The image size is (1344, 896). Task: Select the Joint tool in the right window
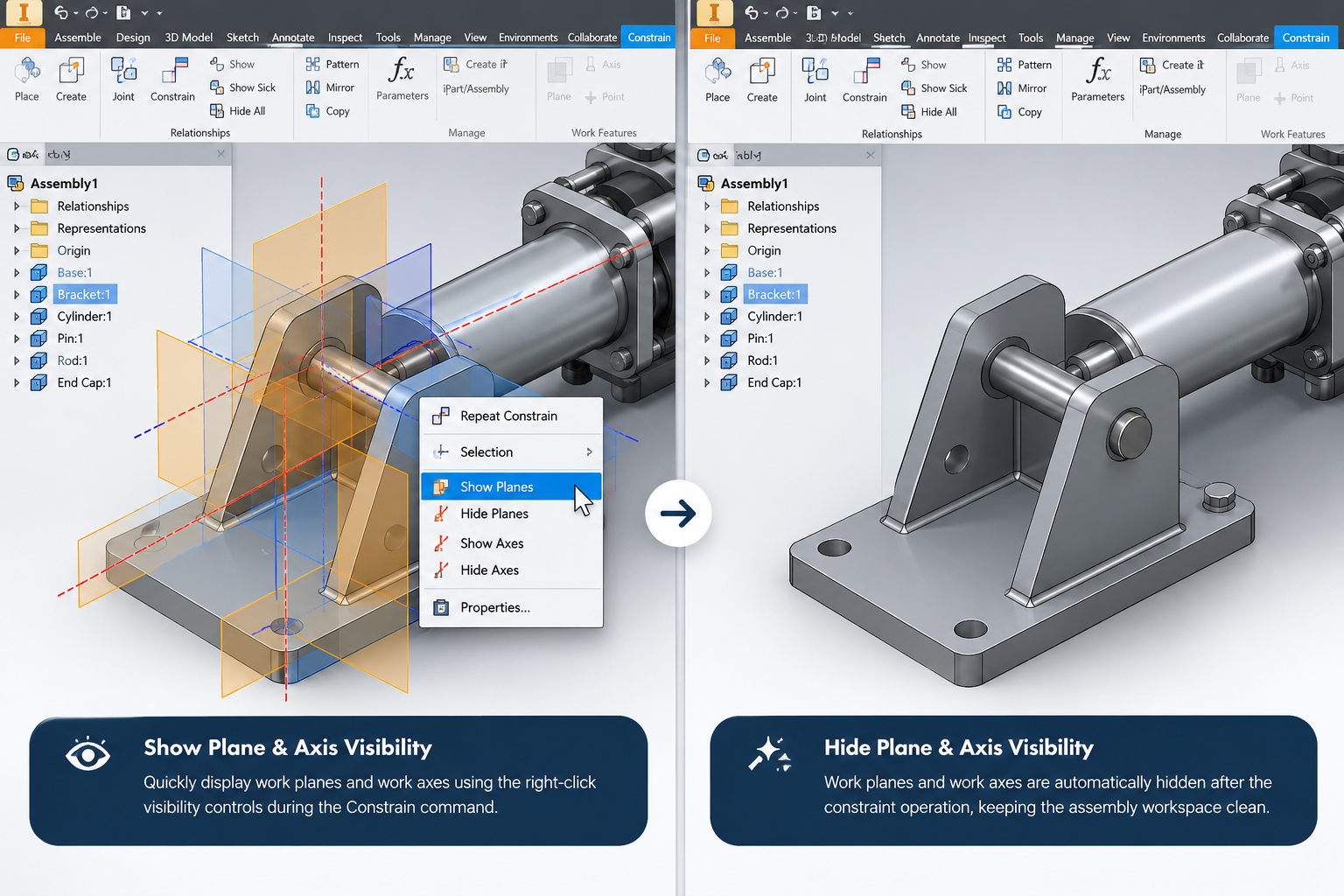tap(815, 80)
